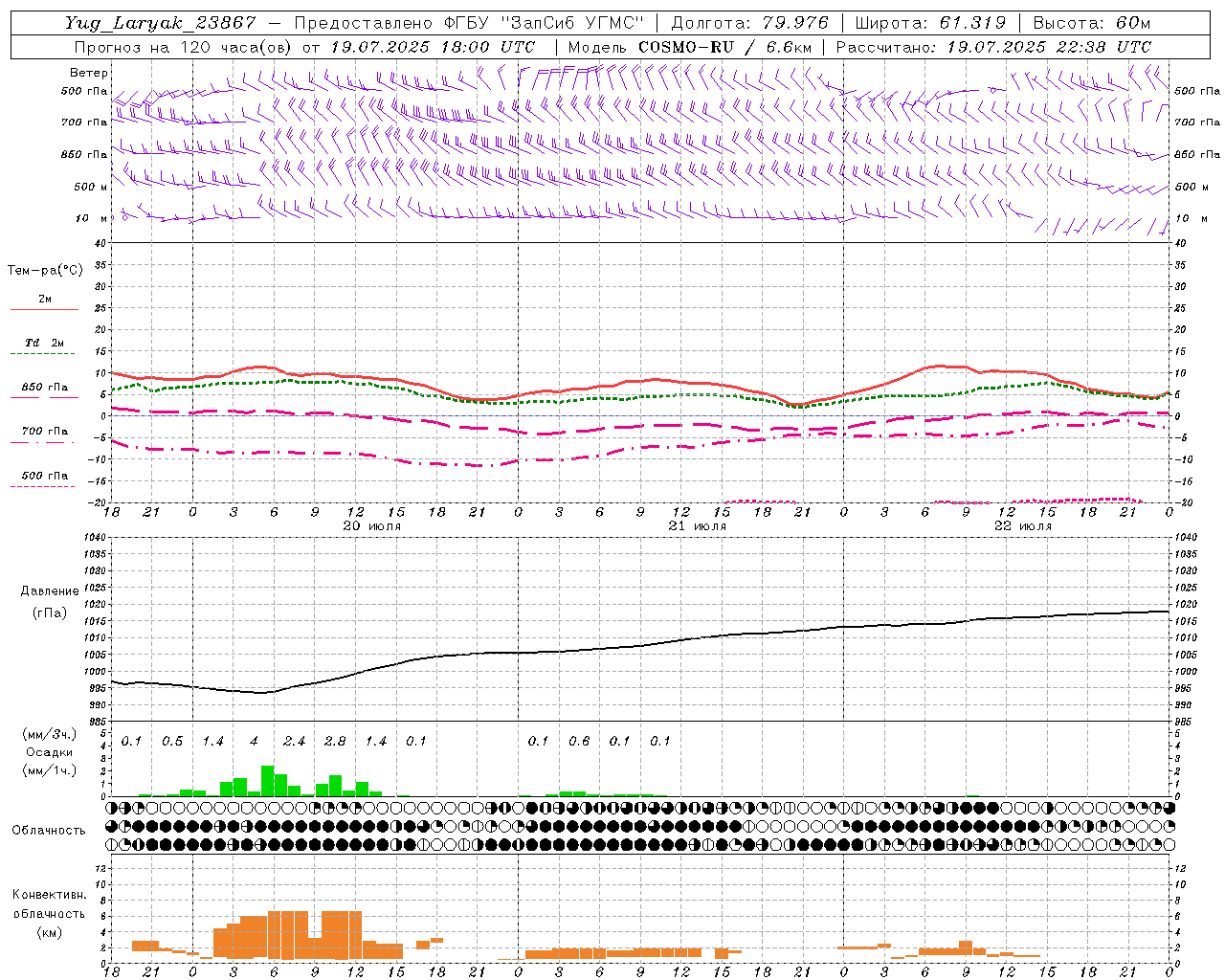Click the 'Конвективн.' convective cloud label
Viewport: 1225px width, 980px height.
[49, 894]
